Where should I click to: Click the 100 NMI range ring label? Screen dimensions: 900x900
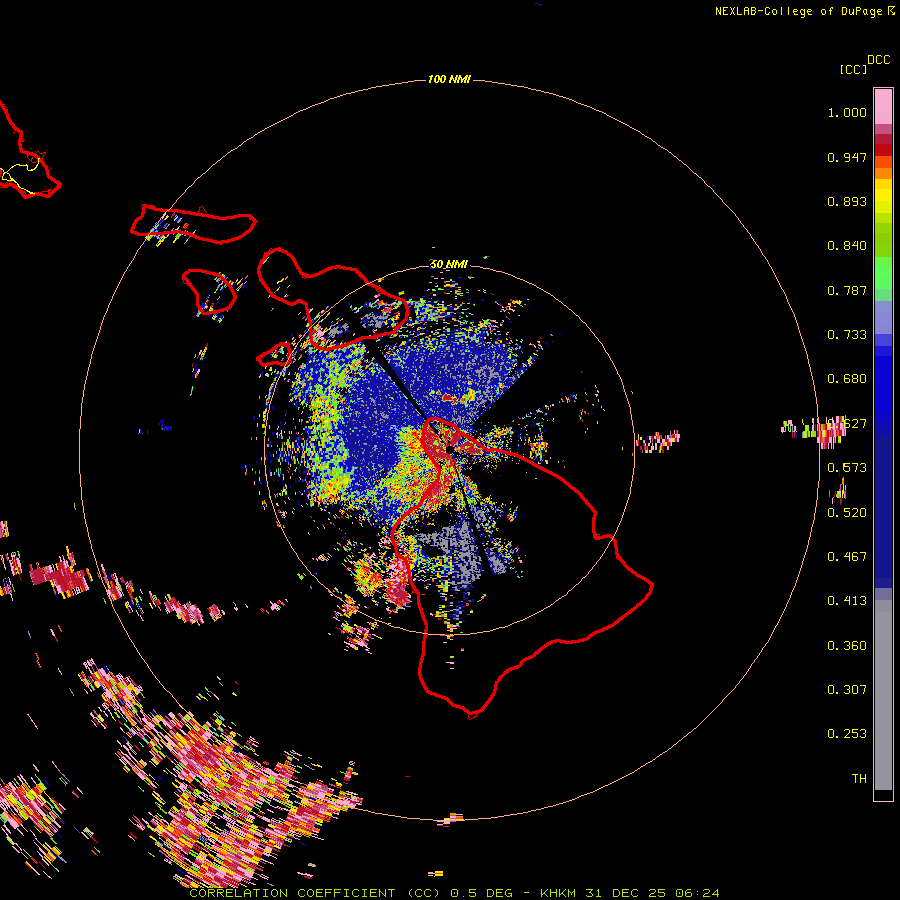coord(449,79)
